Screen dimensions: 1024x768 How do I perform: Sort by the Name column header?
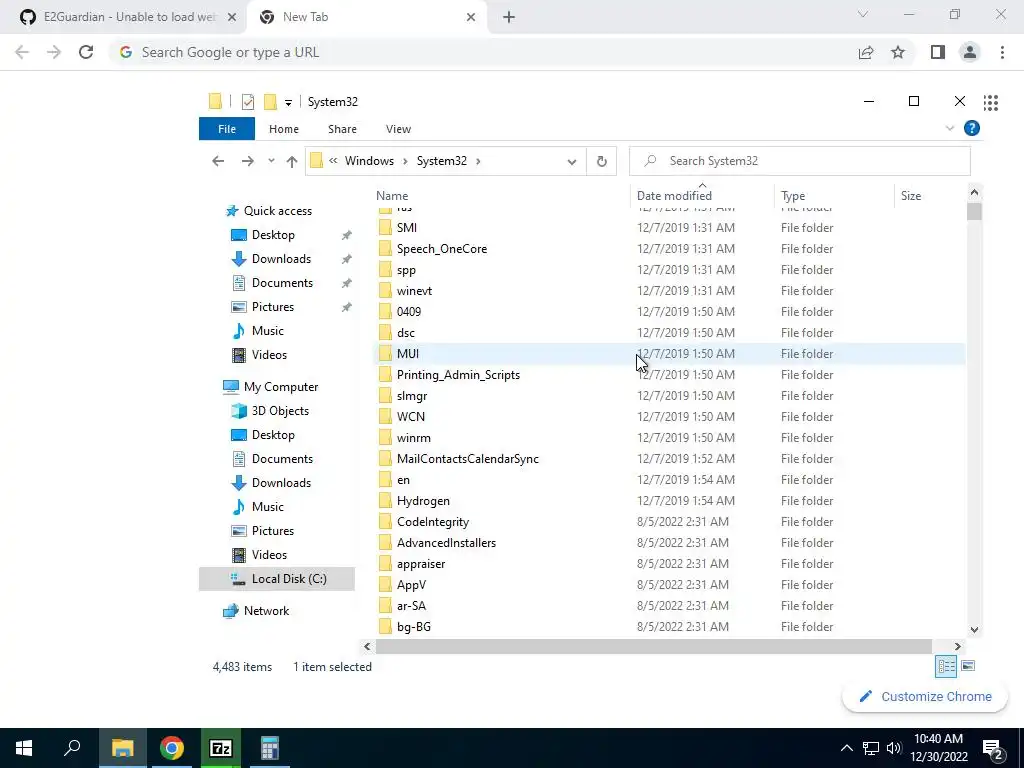pos(392,196)
